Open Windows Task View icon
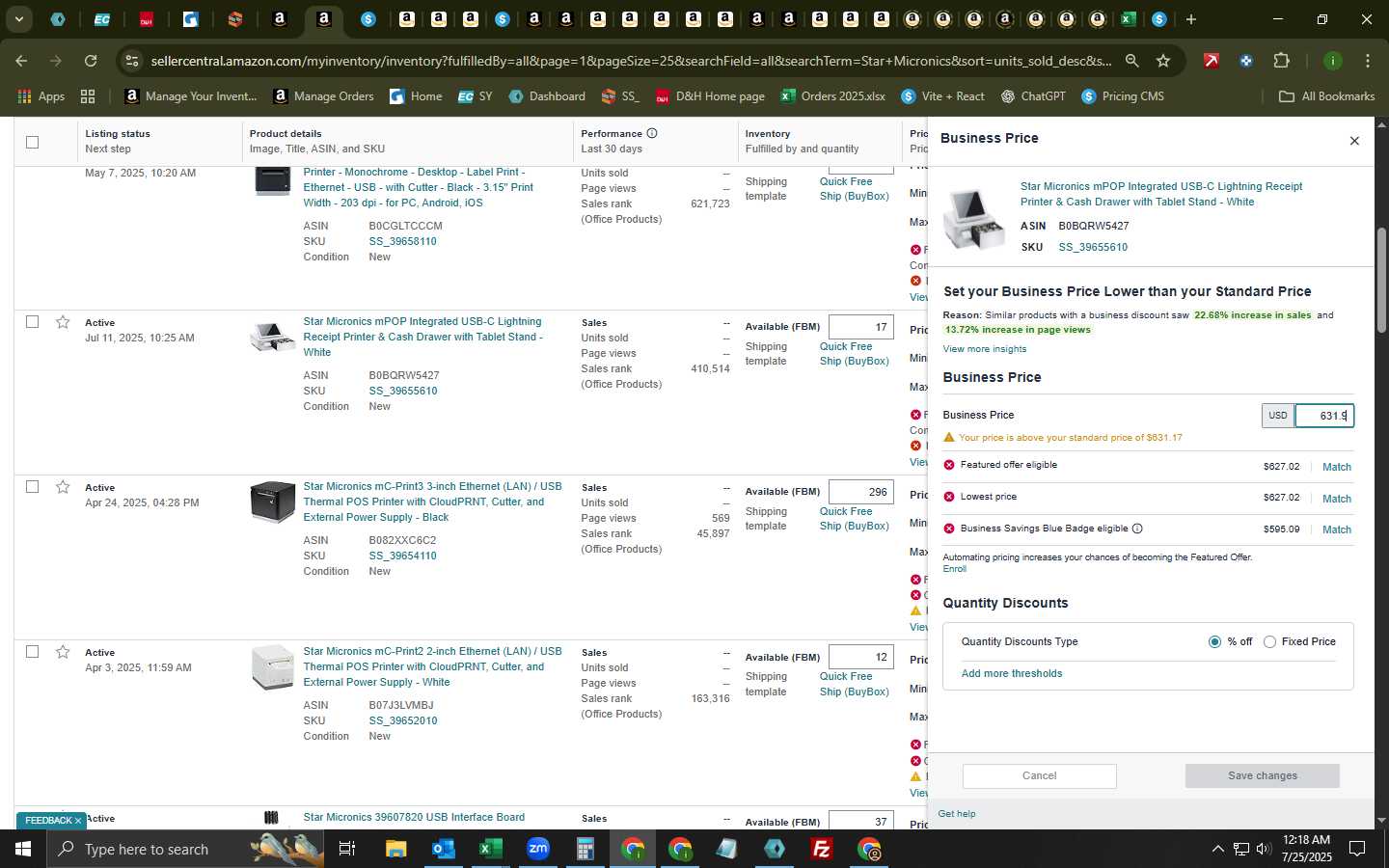 click(346, 849)
